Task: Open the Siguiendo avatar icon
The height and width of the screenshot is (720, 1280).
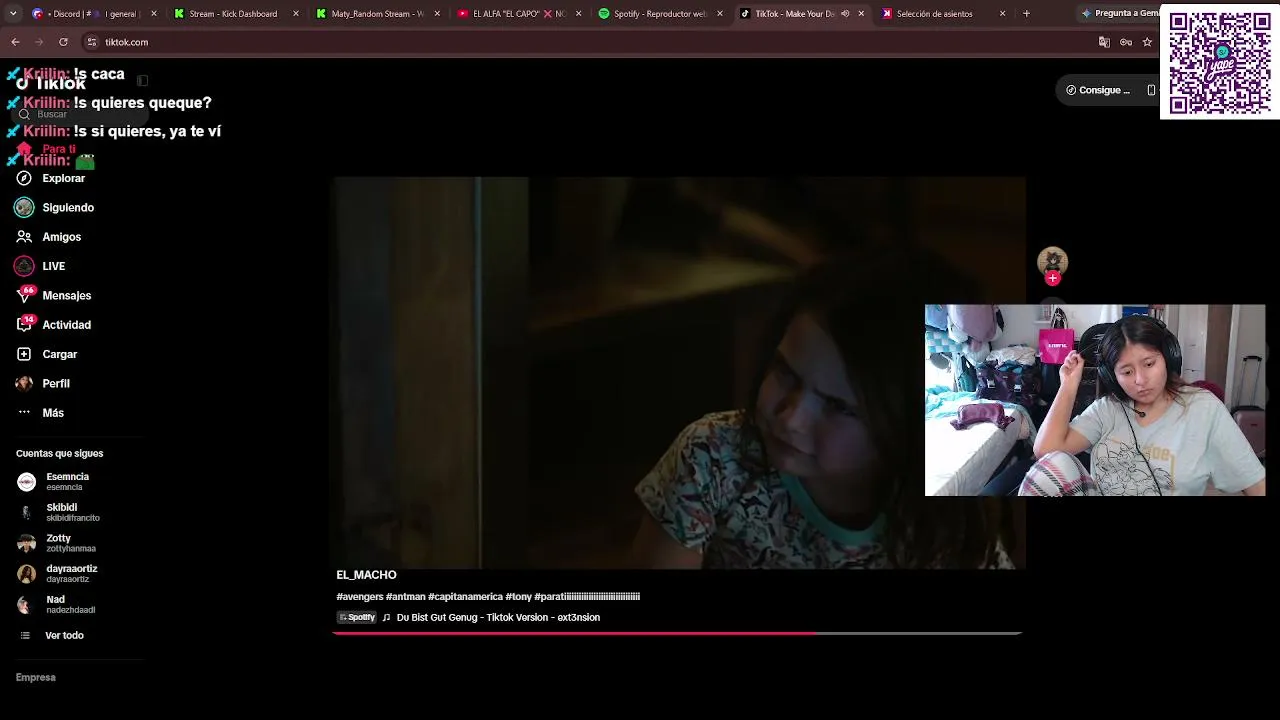Action: [x=24, y=207]
